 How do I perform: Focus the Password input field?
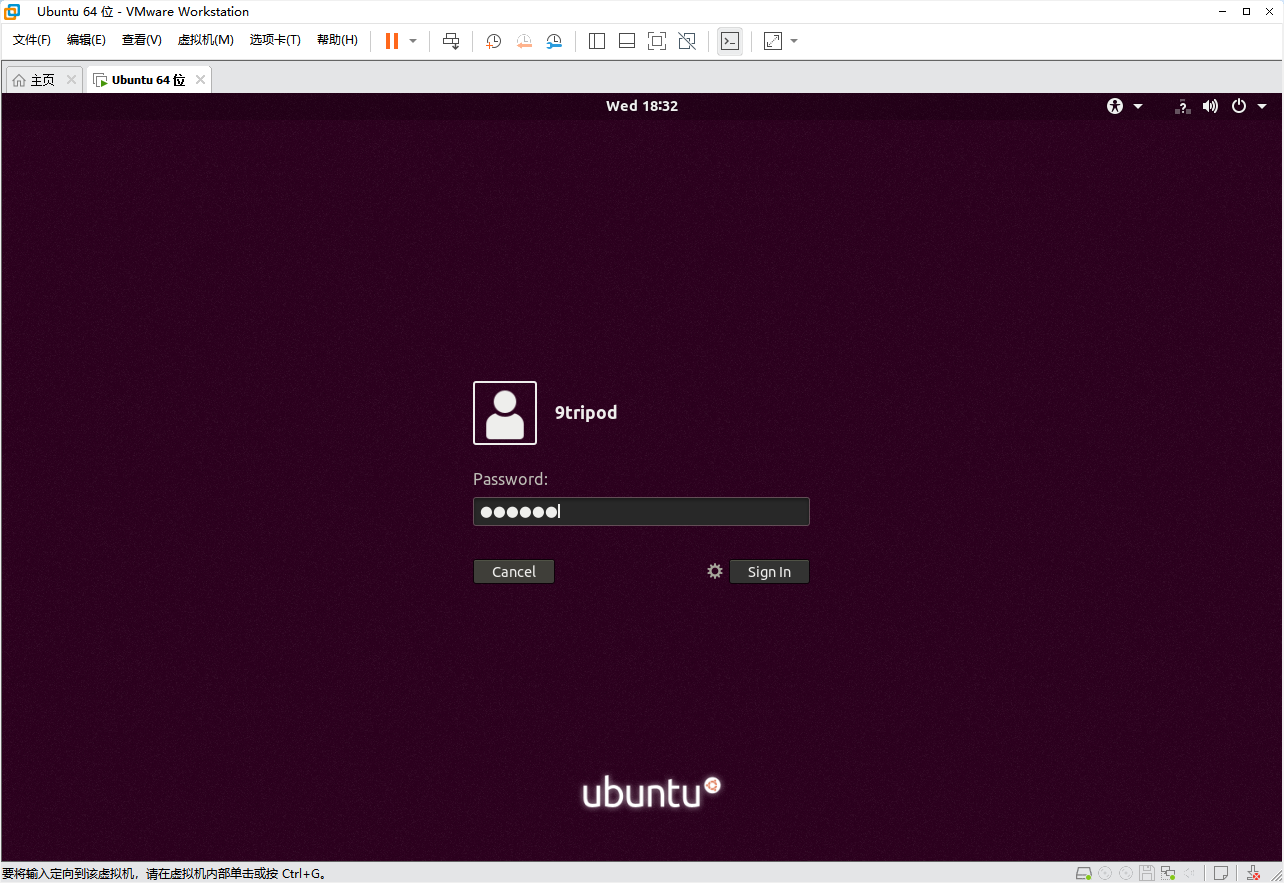click(641, 512)
